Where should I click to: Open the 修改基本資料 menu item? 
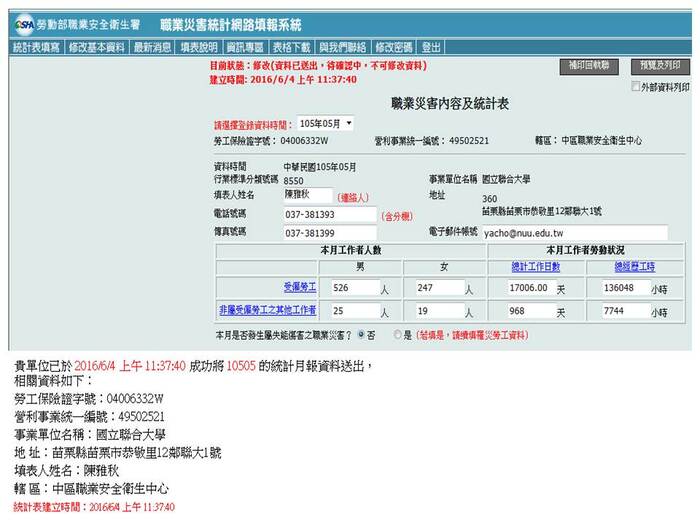(x=97, y=47)
